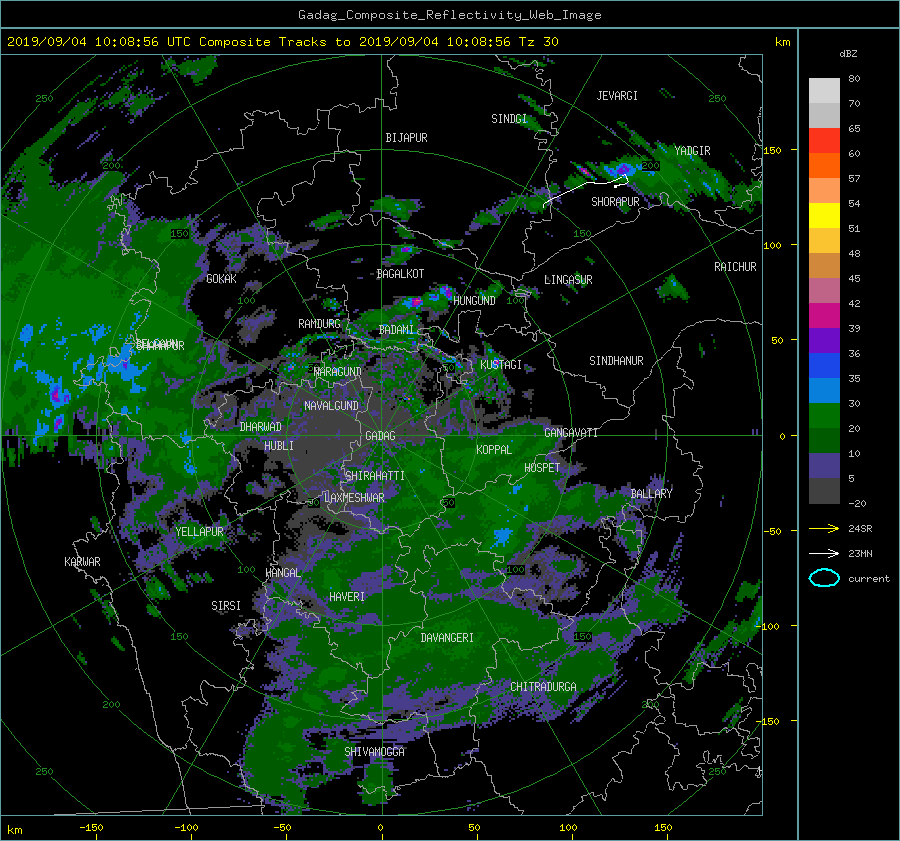900x841 pixels.
Task: Click the BALLARY city label
Action: click(651, 494)
